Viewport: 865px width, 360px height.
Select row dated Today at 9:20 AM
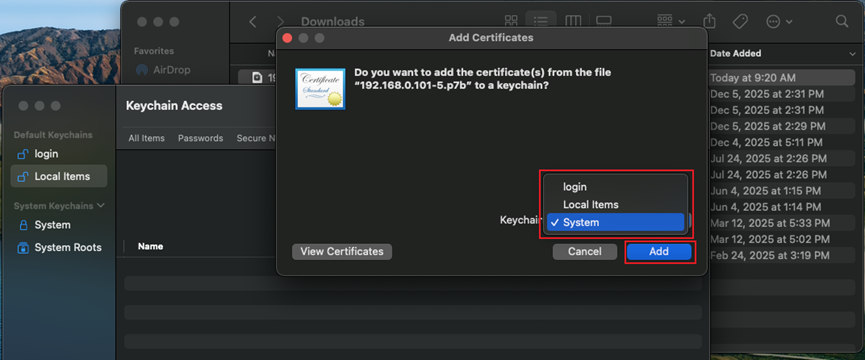click(x=782, y=78)
